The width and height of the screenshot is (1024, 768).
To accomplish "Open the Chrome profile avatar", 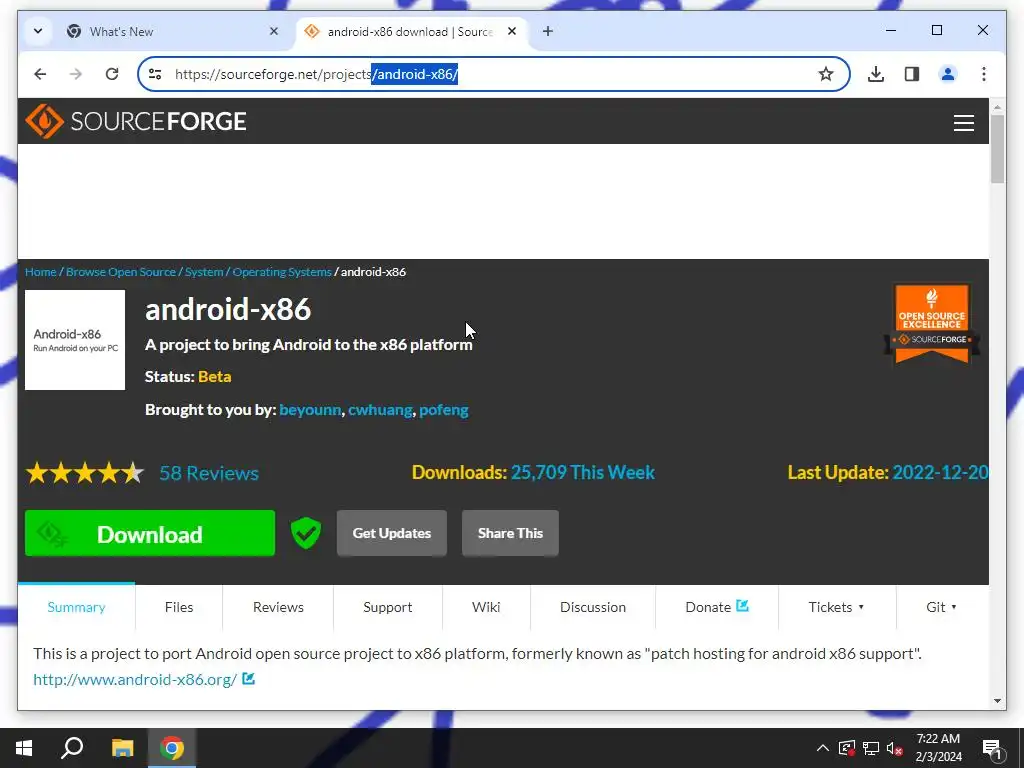I will (948, 74).
